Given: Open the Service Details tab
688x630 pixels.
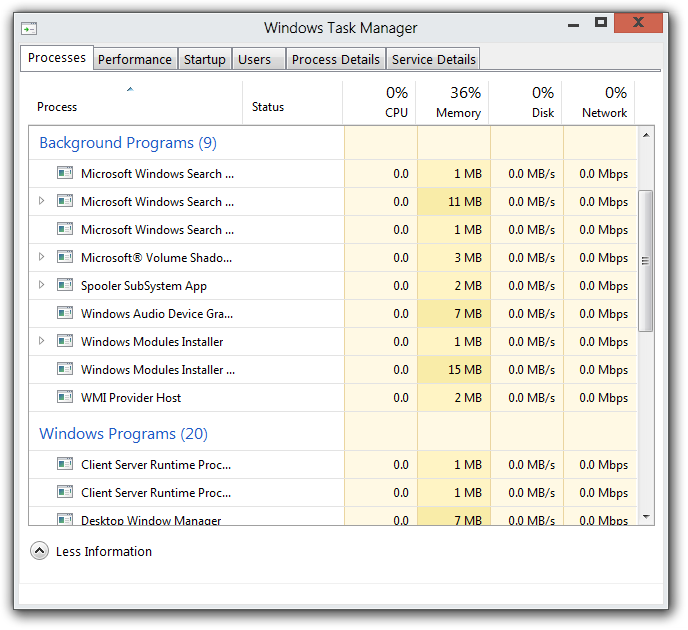Looking at the screenshot, I should [x=433, y=59].
